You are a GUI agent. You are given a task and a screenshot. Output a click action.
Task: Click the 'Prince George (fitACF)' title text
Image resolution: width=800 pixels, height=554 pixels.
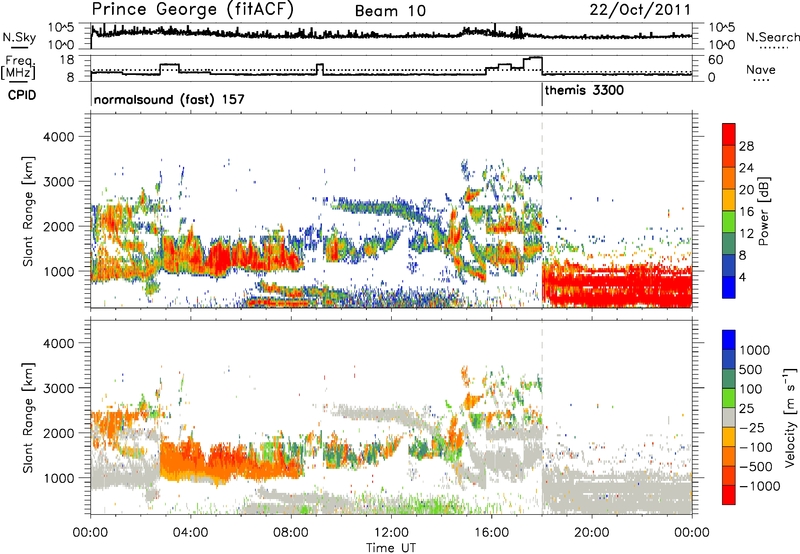[x=193, y=10]
